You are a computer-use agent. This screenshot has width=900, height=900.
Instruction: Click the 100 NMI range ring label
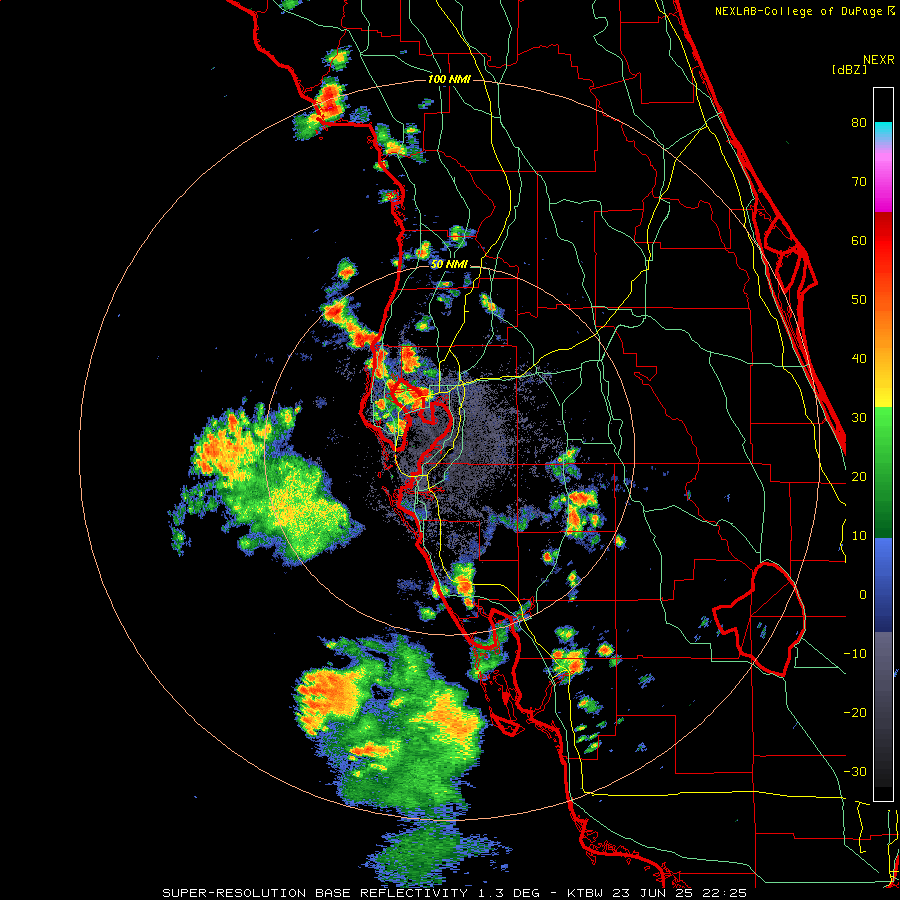tap(449, 79)
